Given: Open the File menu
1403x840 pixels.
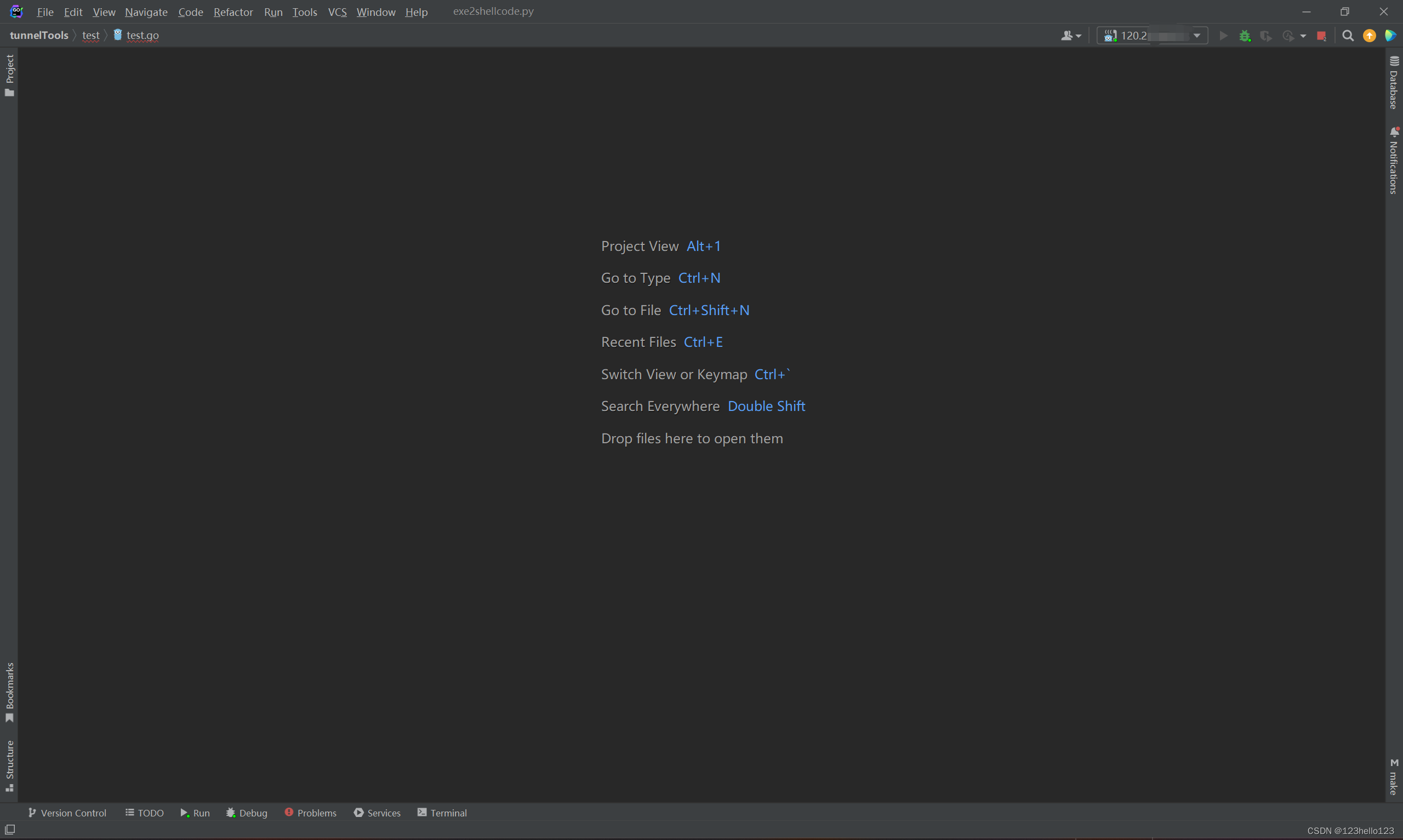Looking at the screenshot, I should pyautogui.click(x=45, y=12).
